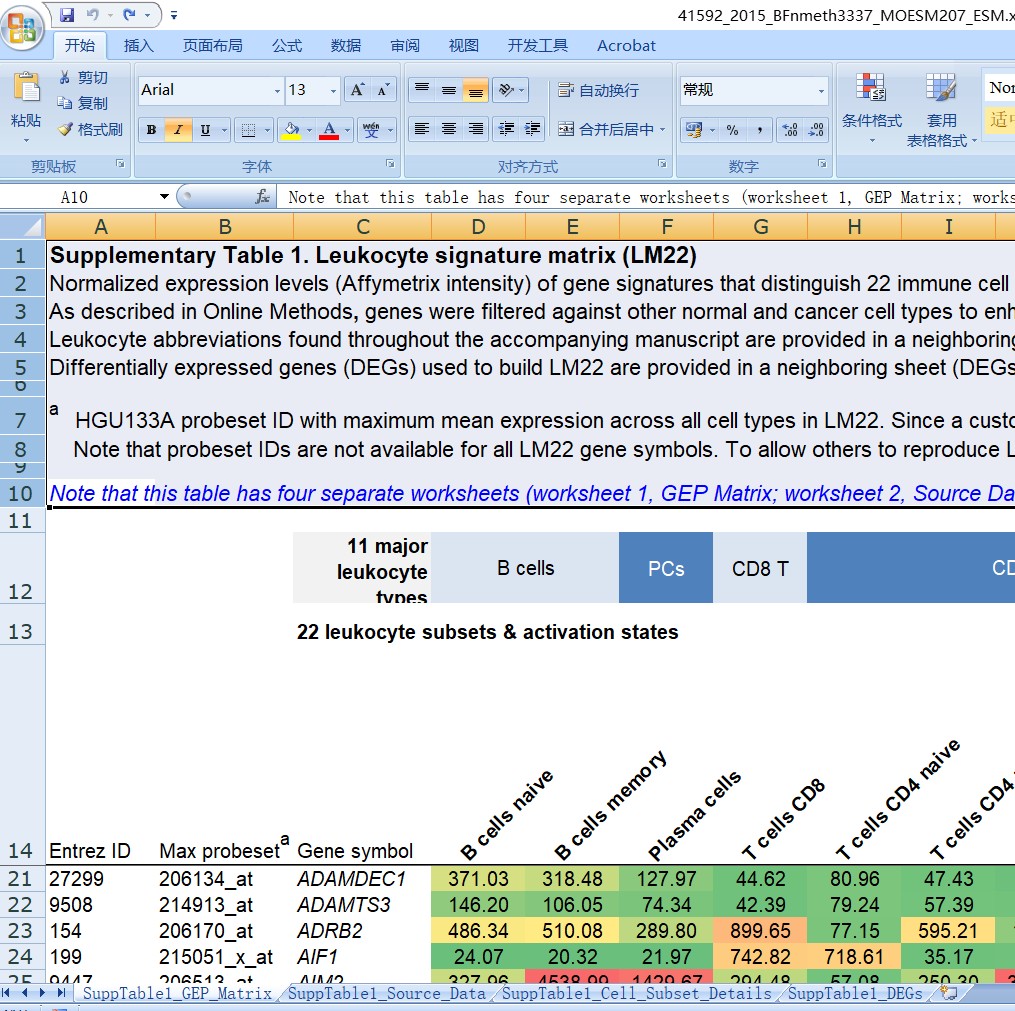Open the Arial font name dropdown

pyautogui.click(x=277, y=91)
